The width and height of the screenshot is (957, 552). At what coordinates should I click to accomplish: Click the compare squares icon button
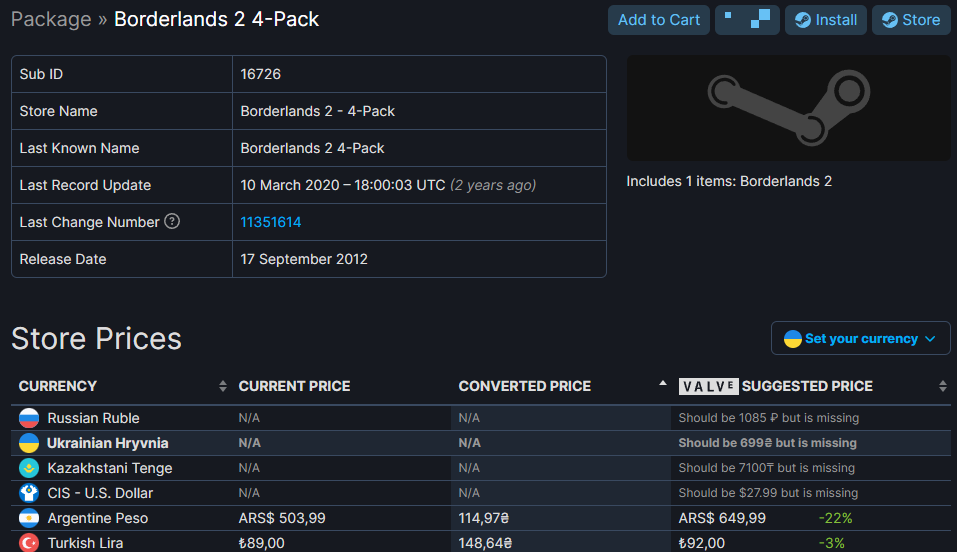pos(747,20)
